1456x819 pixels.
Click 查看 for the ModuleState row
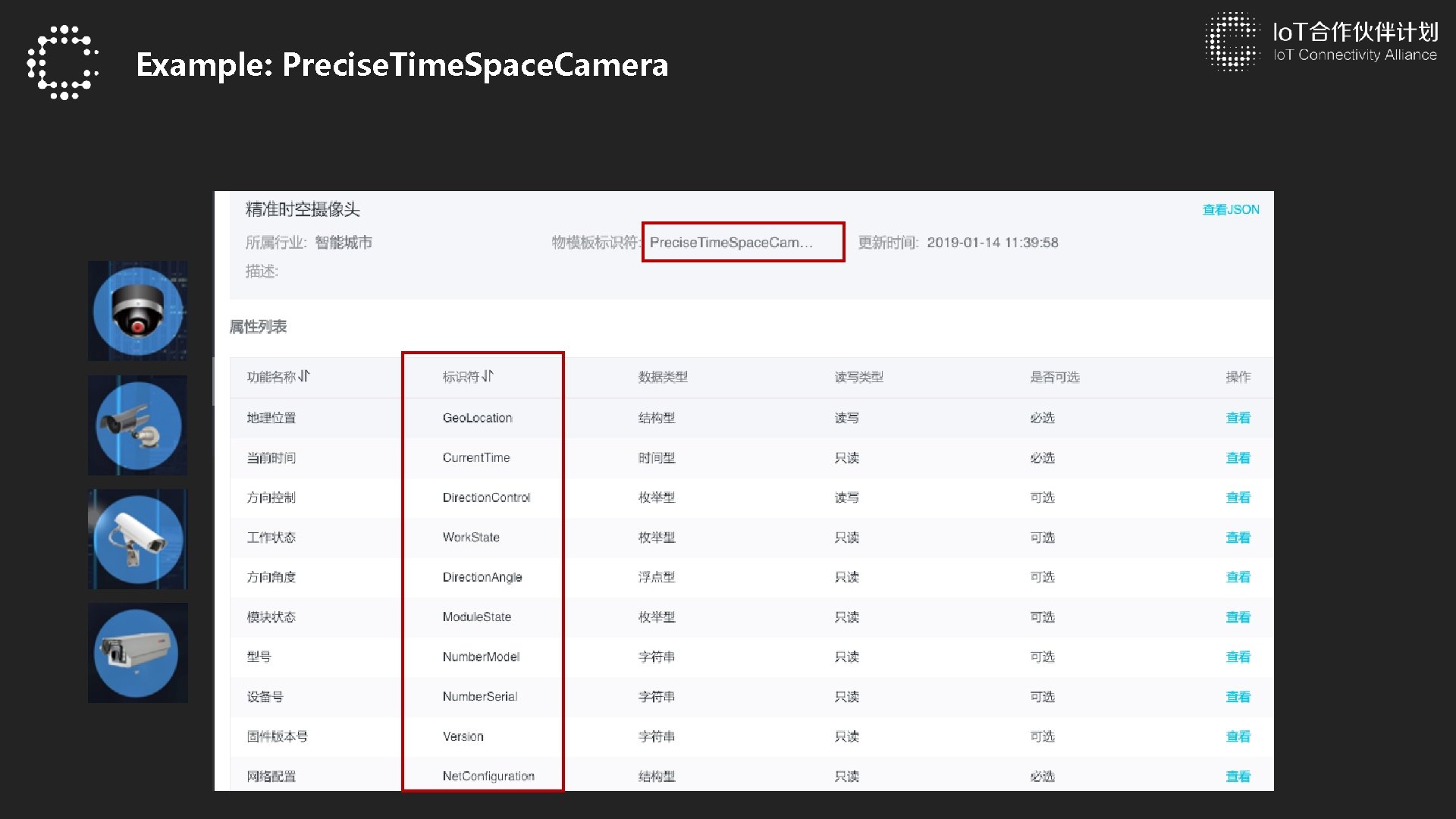1238,617
